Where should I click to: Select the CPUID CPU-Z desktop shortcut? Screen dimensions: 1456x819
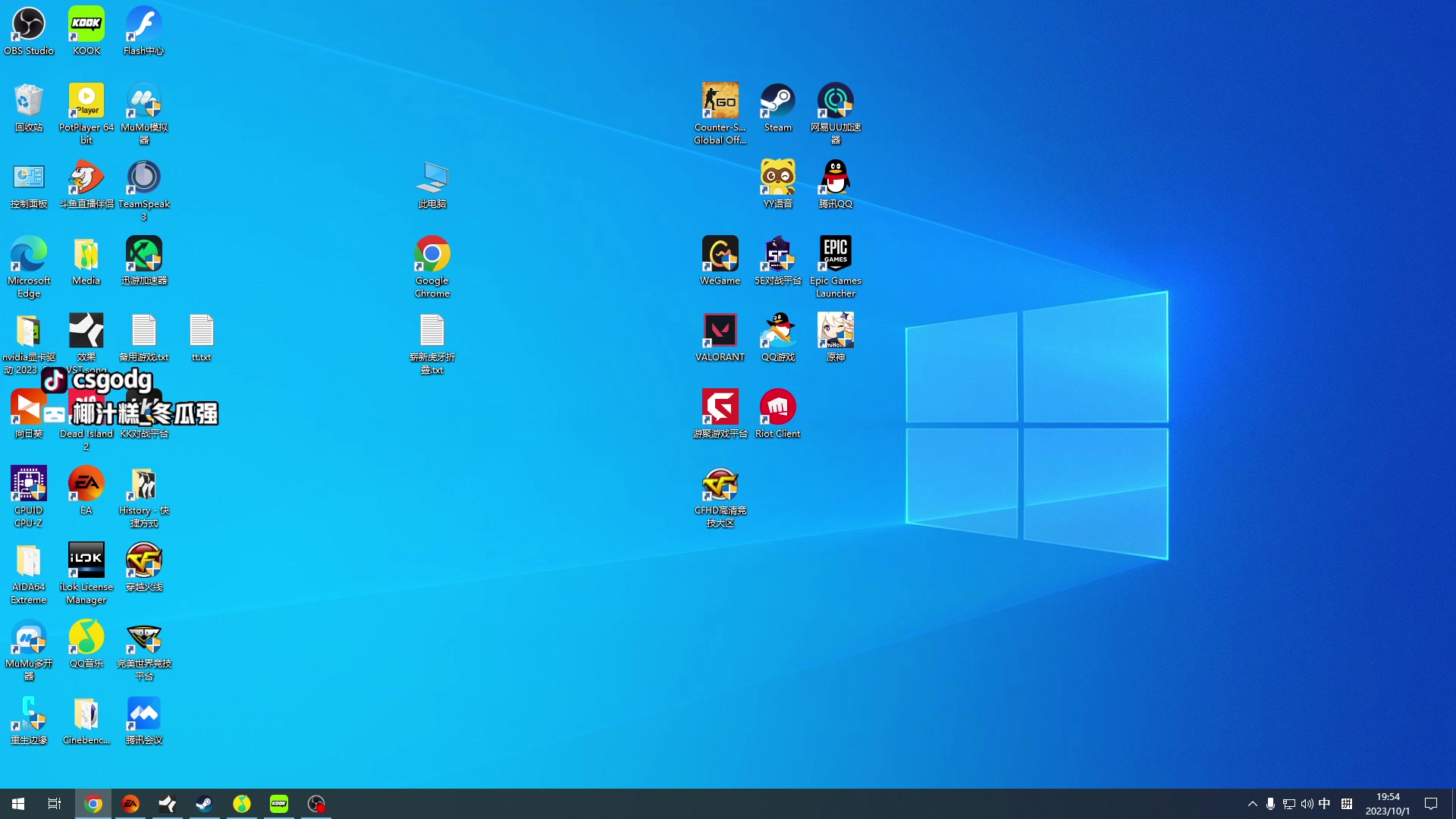[x=29, y=497]
